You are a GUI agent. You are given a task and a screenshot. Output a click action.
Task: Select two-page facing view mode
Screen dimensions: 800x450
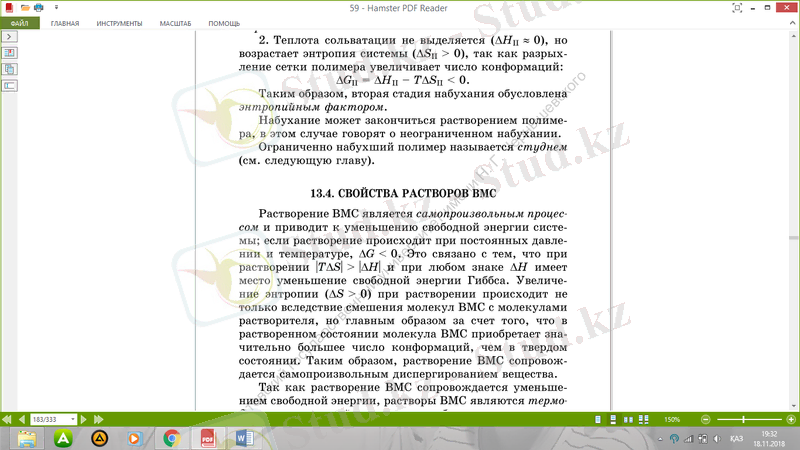628,419
